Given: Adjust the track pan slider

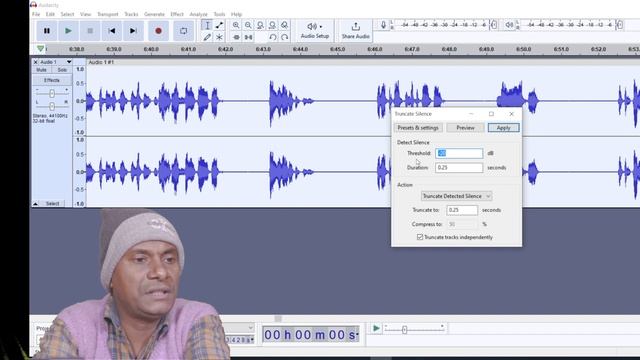Looking at the screenshot, I should [x=52, y=106].
